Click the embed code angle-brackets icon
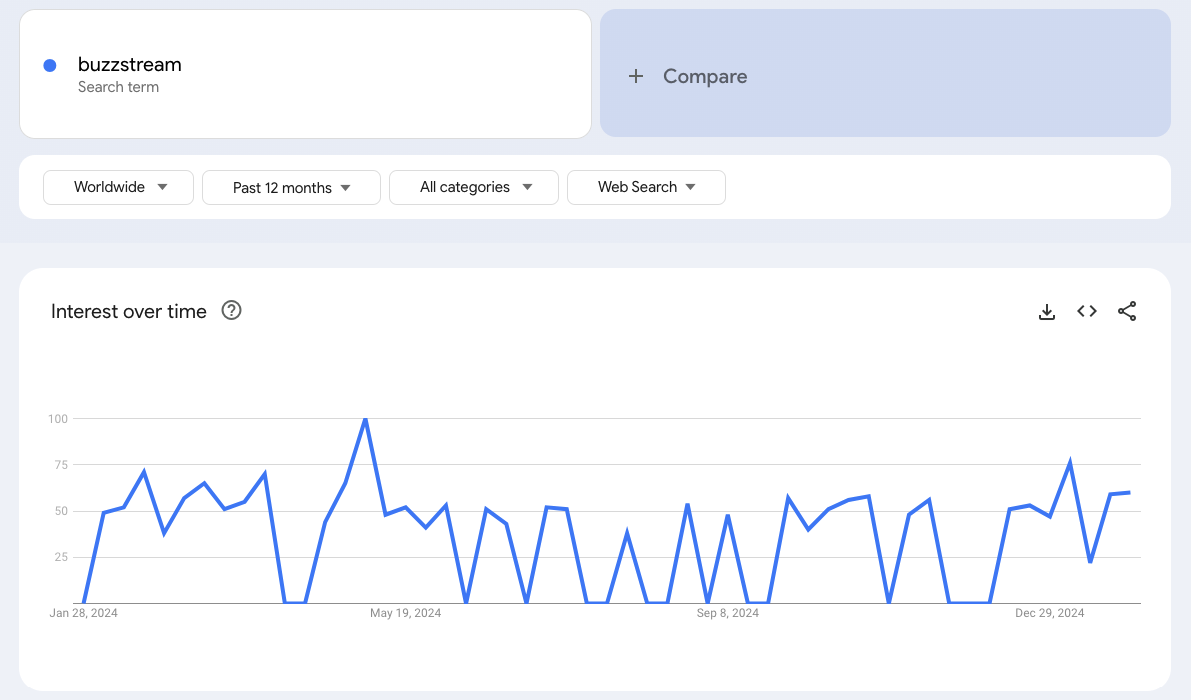Viewport: 1191px width, 700px height. (x=1086, y=311)
